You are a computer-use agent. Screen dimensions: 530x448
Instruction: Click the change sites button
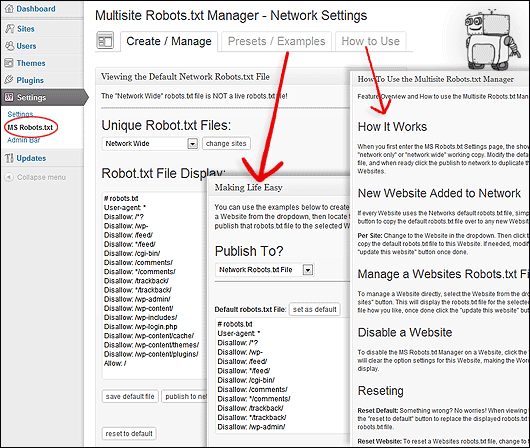[226, 143]
